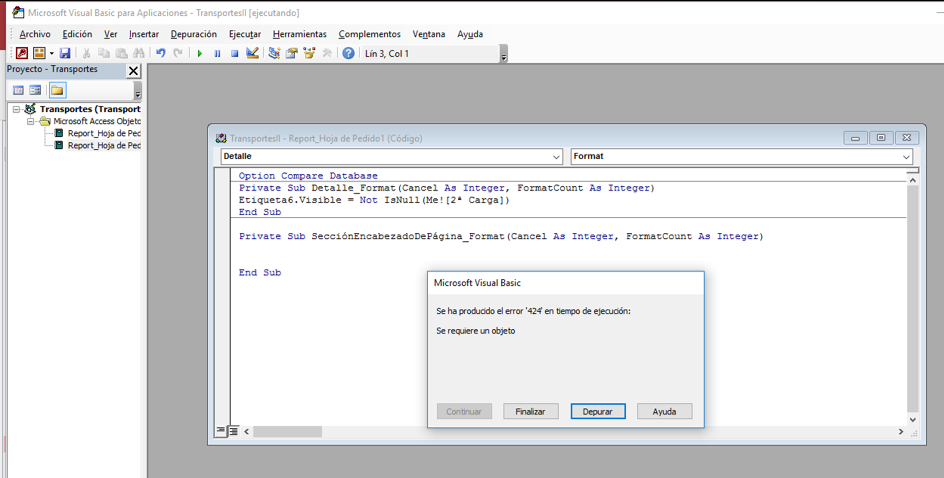This screenshot has width=944, height=478.
Task: Click the Insert Module icon
Action: tap(39, 54)
